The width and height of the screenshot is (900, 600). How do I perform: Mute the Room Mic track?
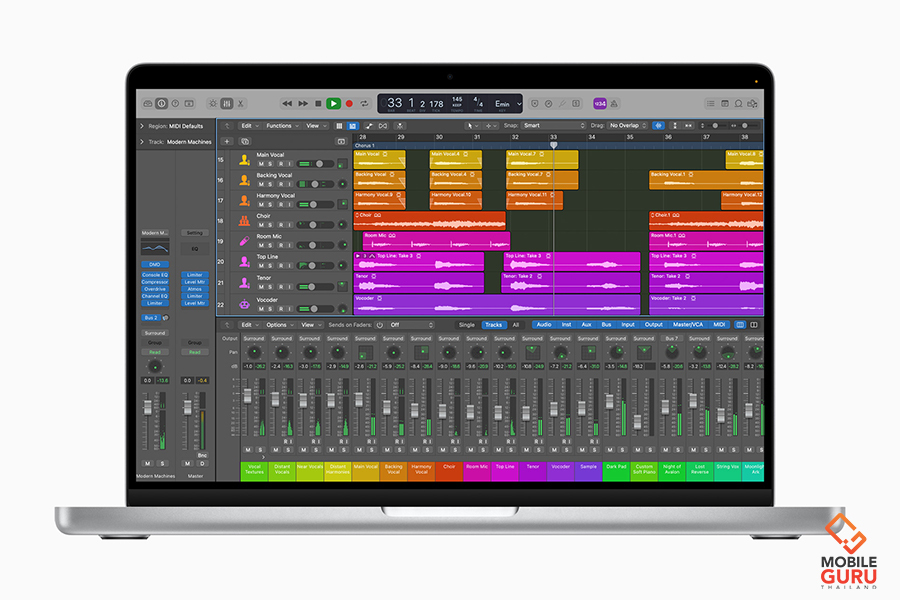(261, 245)
